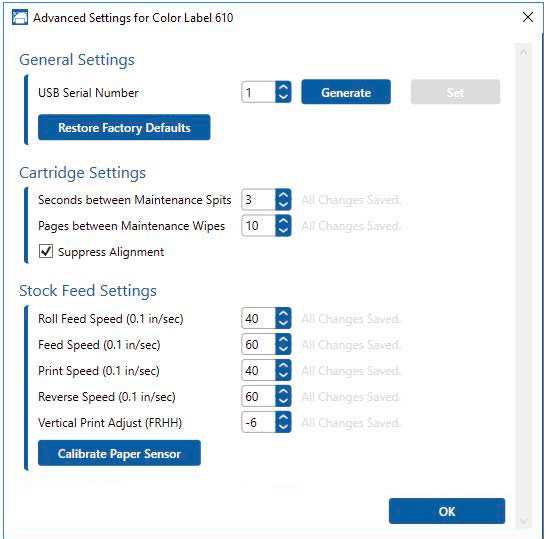Viewport: 546px width, 539px height.
Task: Click the Feed Speed value field
Action: (258, 344)
